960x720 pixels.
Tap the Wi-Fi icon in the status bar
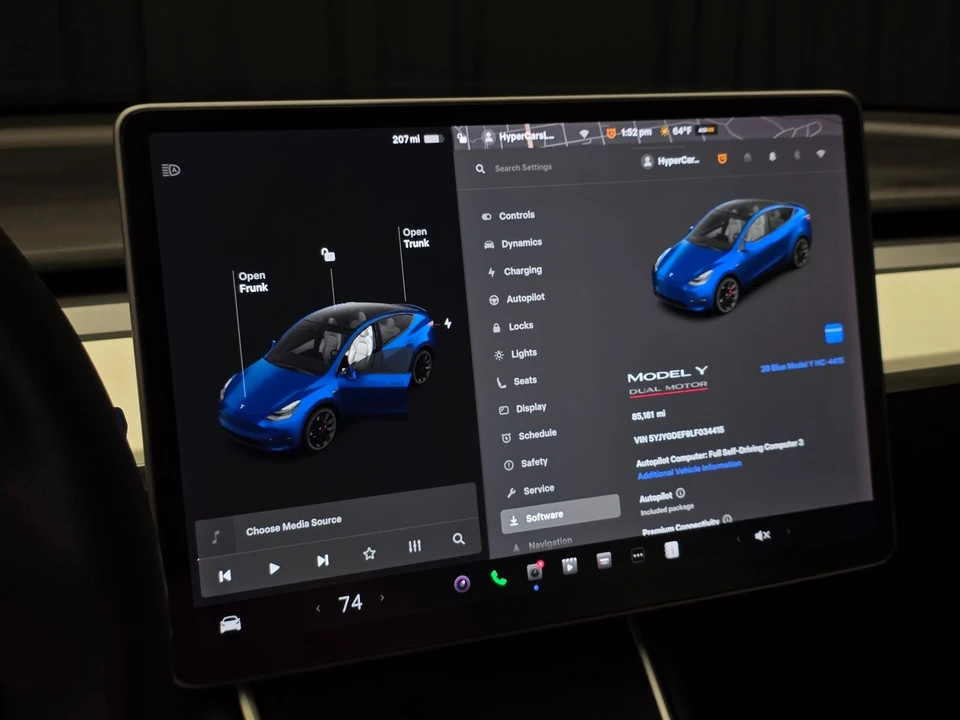pyautogui.click(x=584, y=134)
